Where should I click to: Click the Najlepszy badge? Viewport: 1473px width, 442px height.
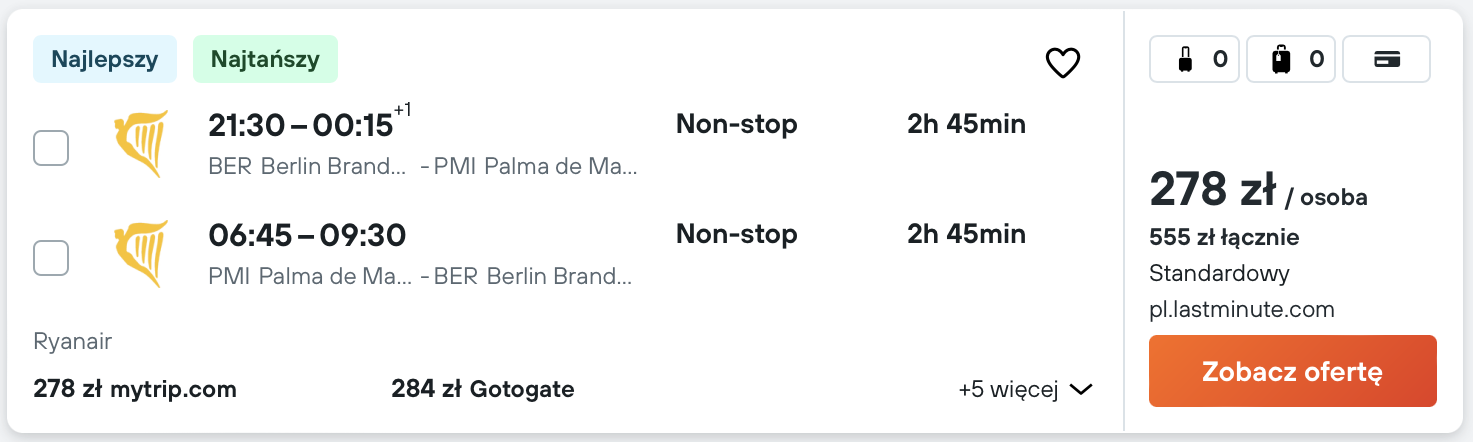click(x=105, y=59)
